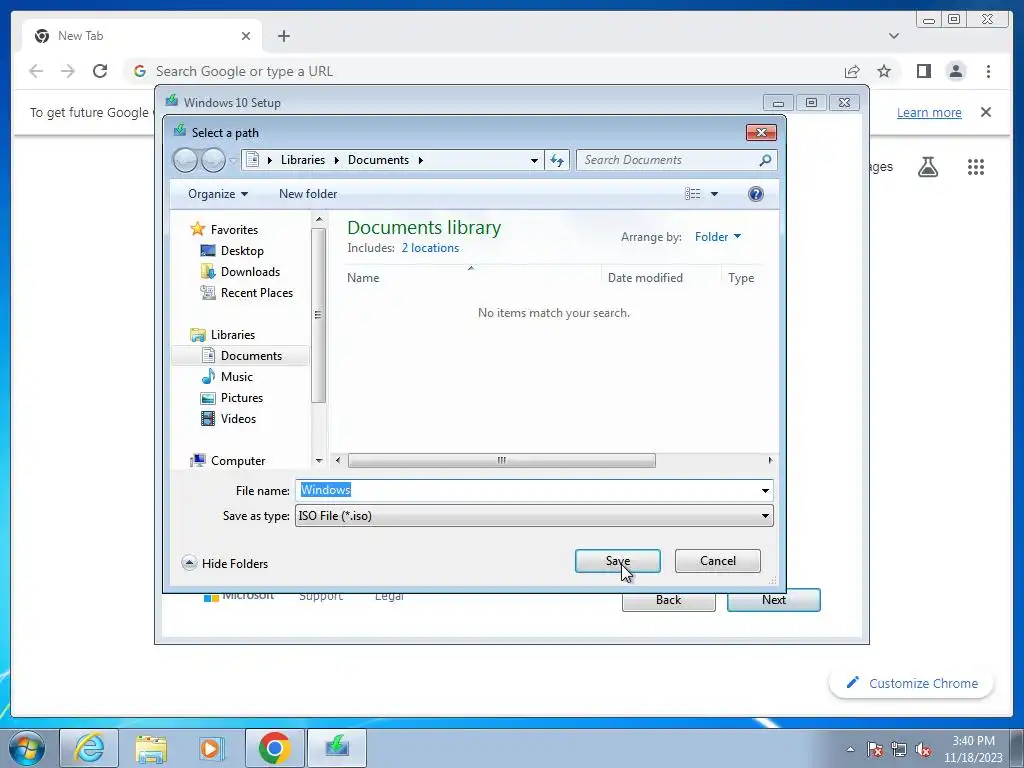The image size is (1024, 768).
Task: Open the Chrome Labs flask icon
Action: pyautogui.click(x=927, y=167)
